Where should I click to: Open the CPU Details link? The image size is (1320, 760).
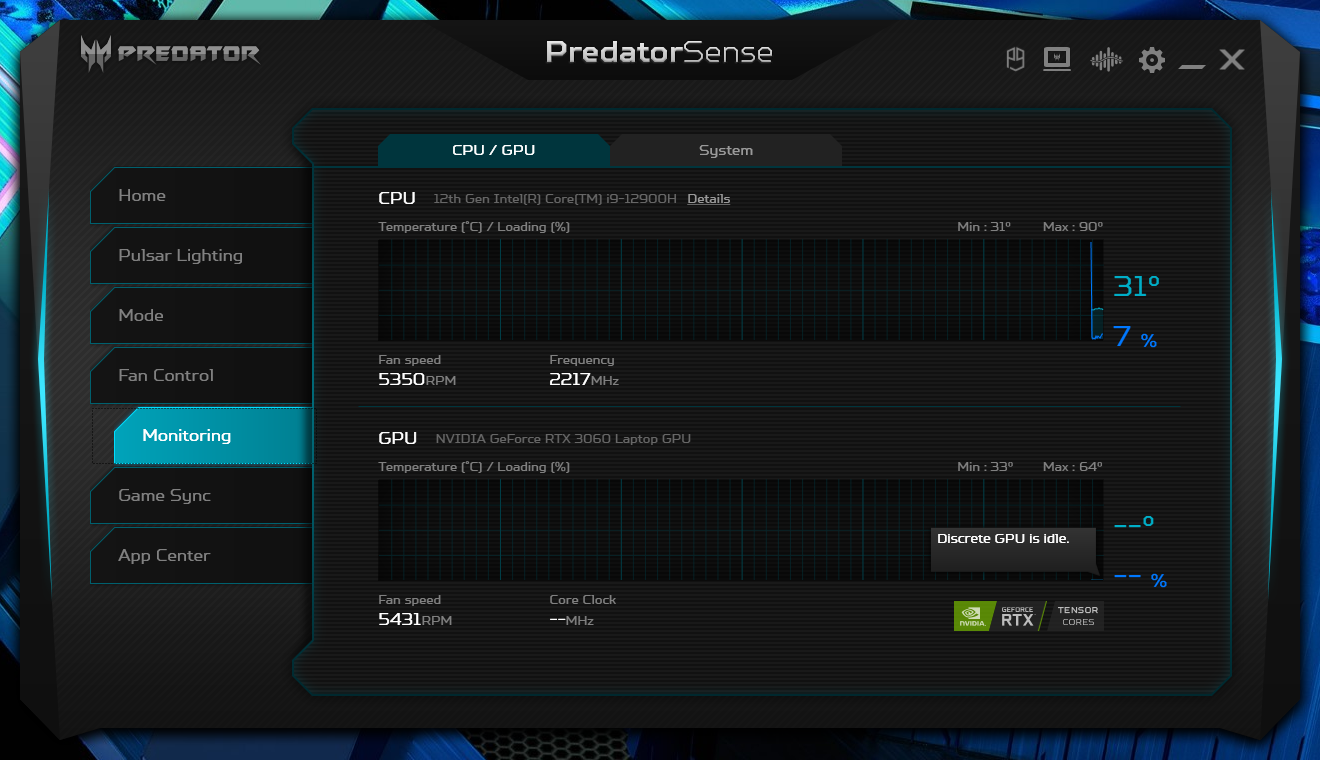tap(709, 199)
